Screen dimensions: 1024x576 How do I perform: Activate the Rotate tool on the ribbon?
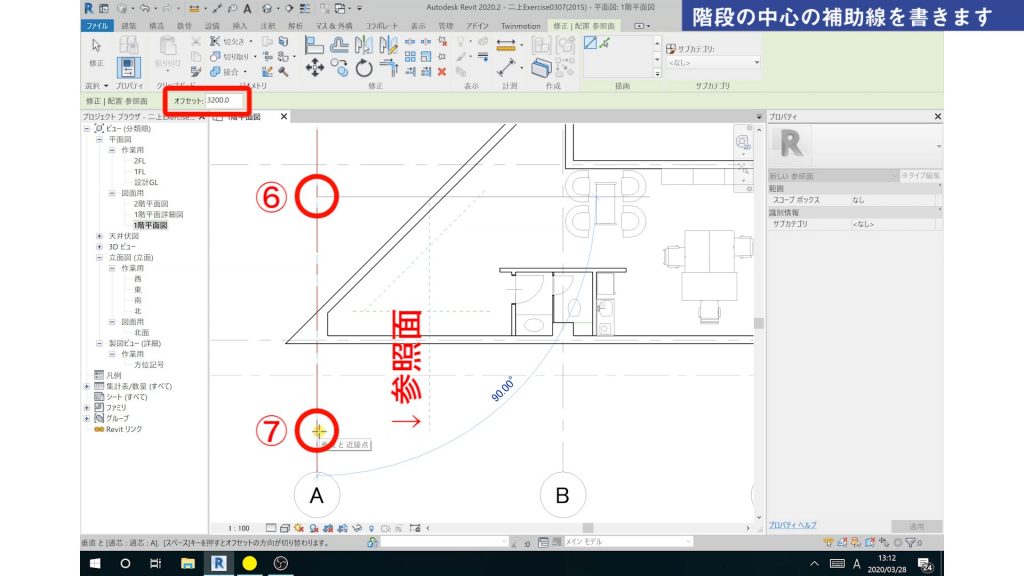362,67
